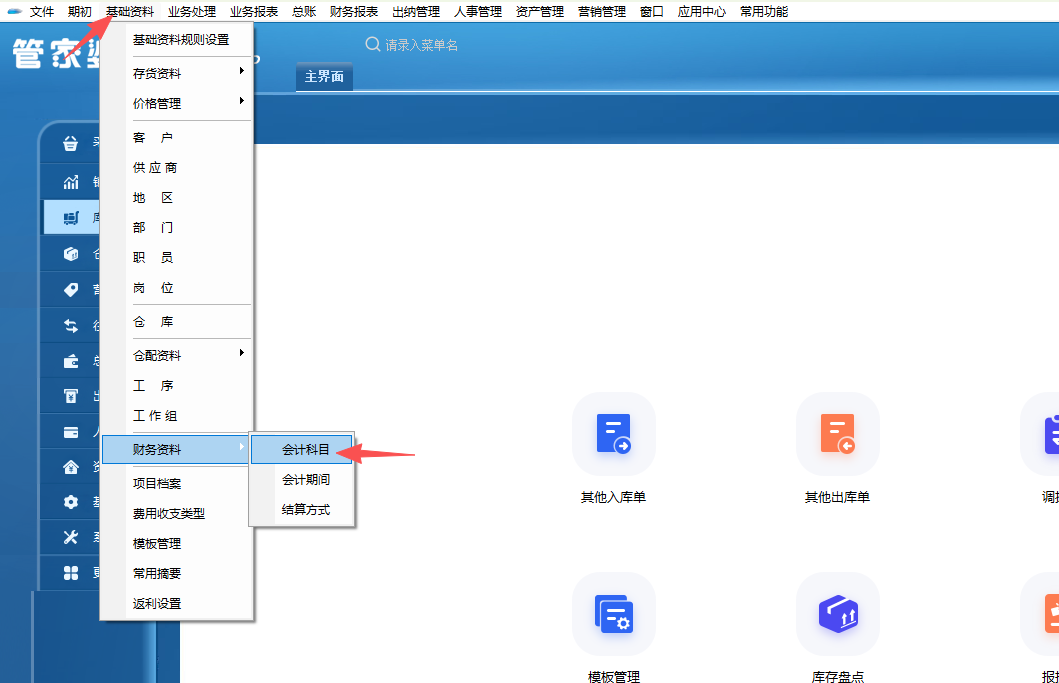Open 基础资料规则设置 menu item
Viewport: 1059px width, 683px height.
181,40
